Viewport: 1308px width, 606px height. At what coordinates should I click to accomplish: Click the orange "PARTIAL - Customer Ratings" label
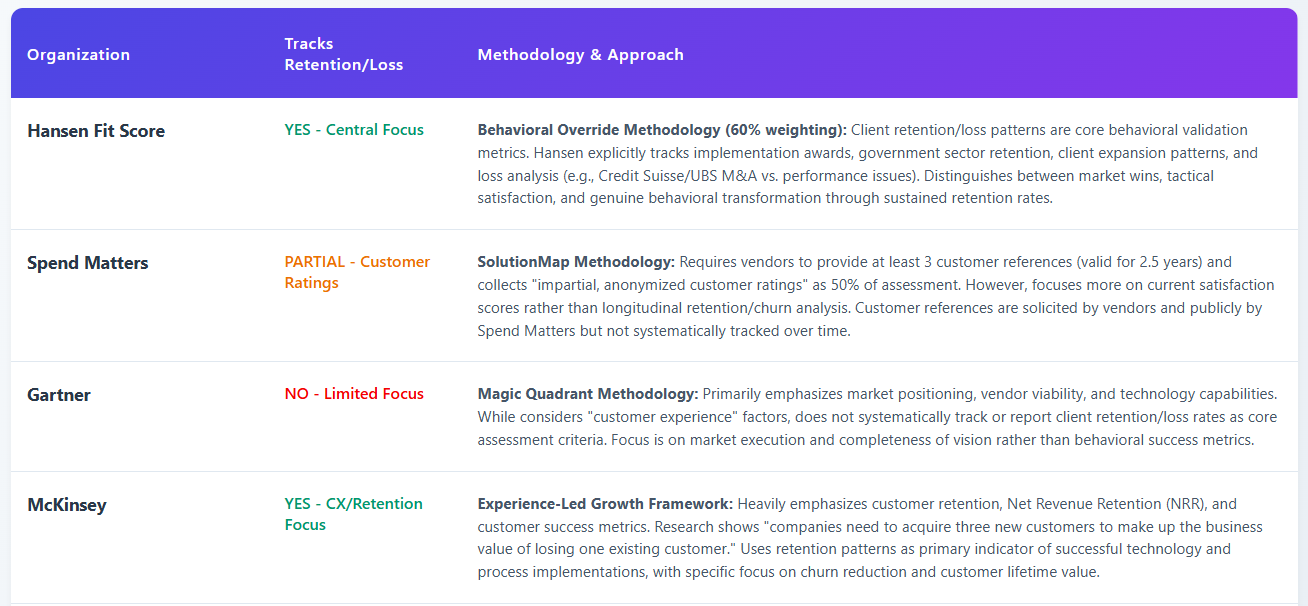pyautogui.click(x=357, y=272)
